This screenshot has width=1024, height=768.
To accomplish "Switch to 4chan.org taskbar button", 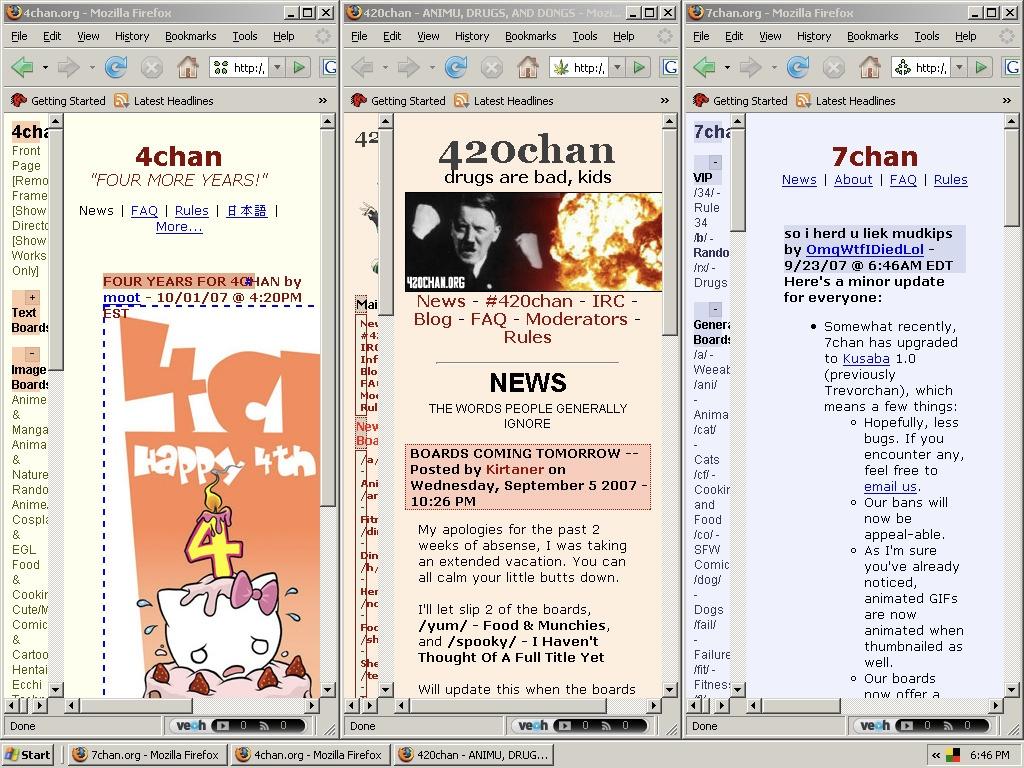I will pyautogui.click(x=311, y=755).
